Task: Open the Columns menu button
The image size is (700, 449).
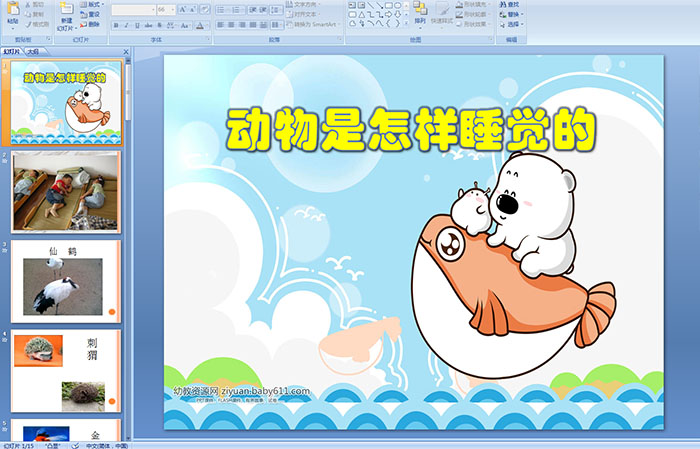Action: [276, 25]
